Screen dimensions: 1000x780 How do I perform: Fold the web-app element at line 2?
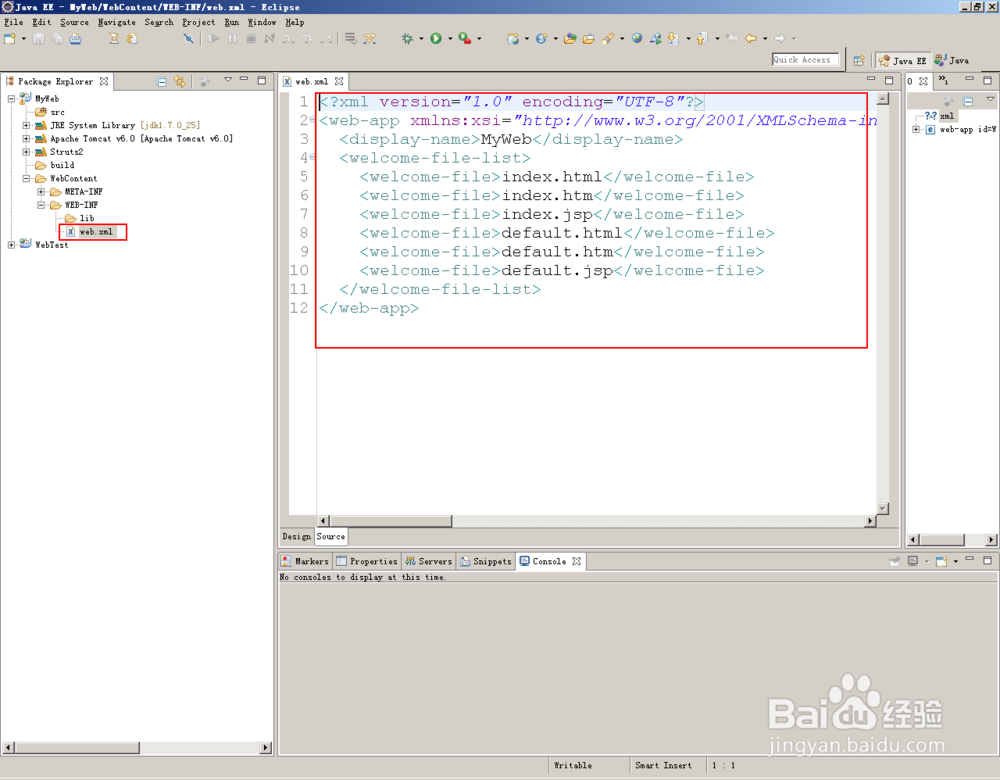pos(312,120)
